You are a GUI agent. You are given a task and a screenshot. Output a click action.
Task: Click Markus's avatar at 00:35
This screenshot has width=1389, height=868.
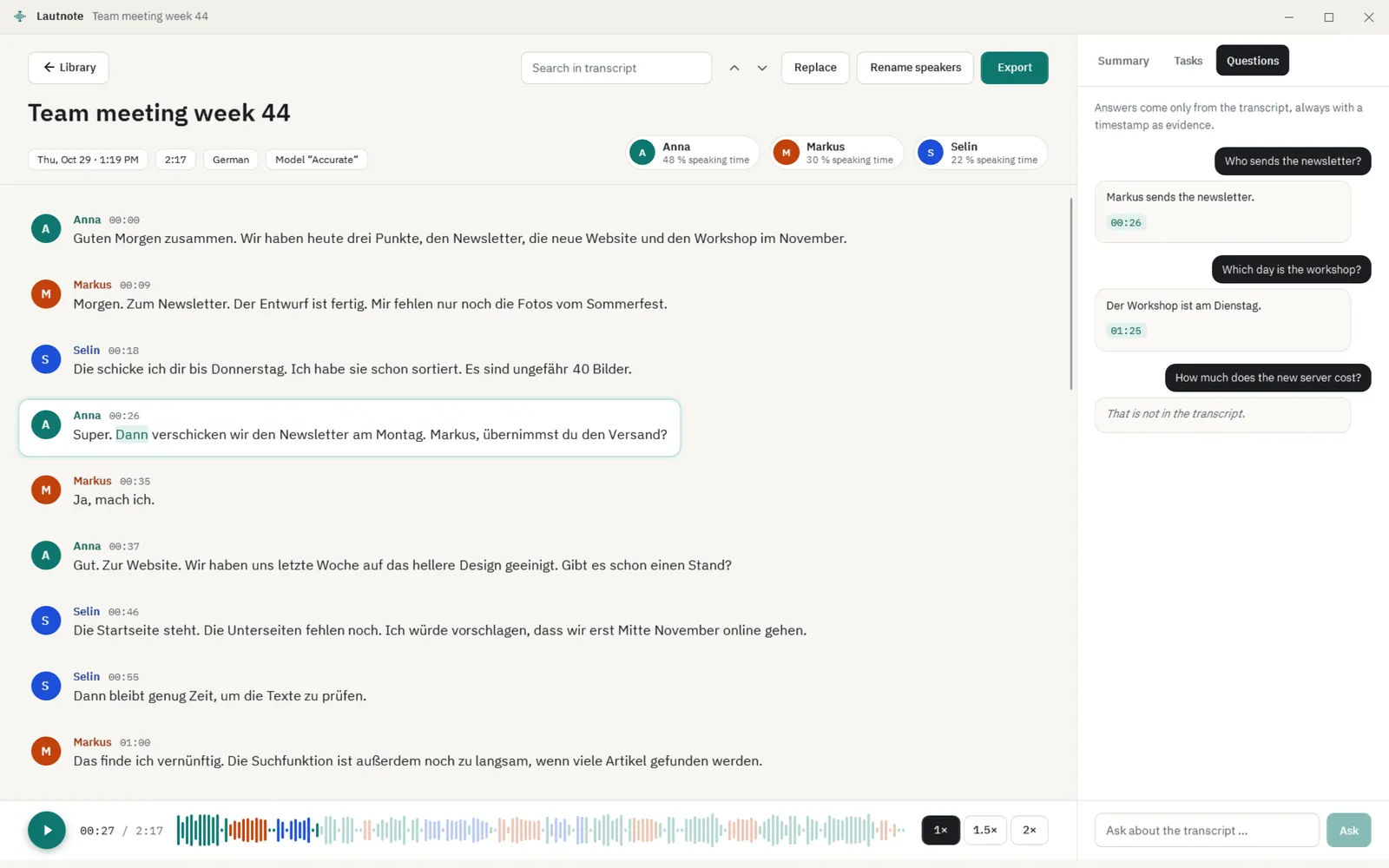click(46, 490)
